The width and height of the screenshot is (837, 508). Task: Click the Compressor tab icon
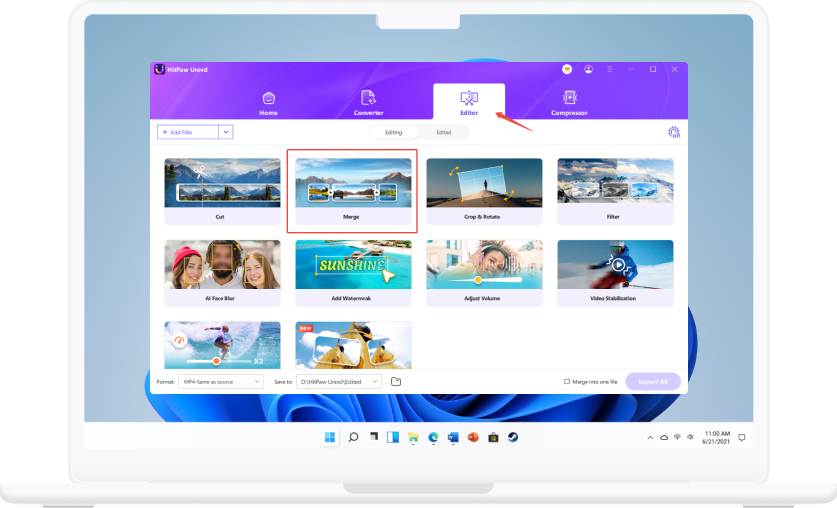click(569, 97)
